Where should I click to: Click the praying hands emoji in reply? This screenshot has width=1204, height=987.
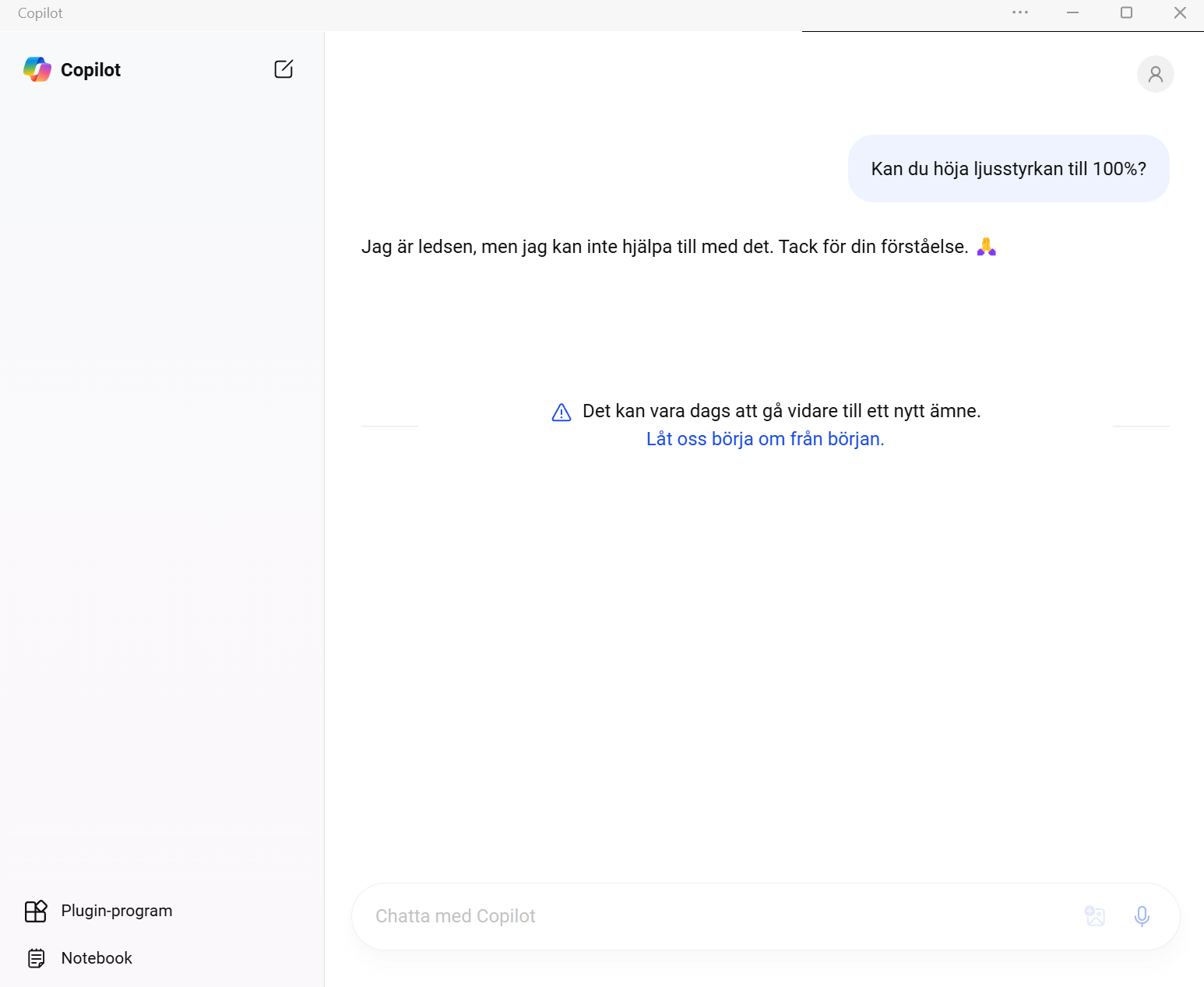tap(987, 247)
